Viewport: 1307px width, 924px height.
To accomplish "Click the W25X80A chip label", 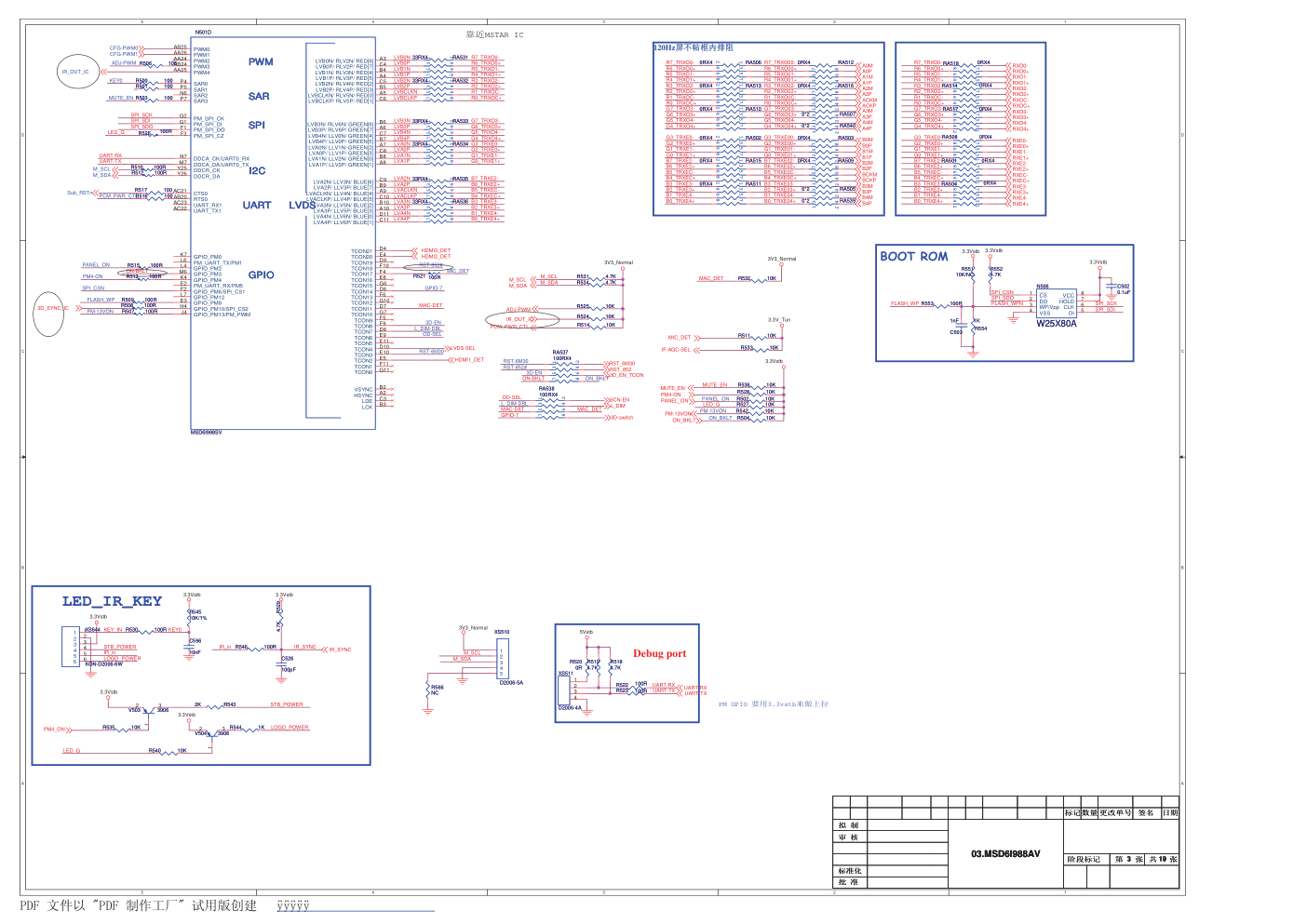I will 1057,324.
